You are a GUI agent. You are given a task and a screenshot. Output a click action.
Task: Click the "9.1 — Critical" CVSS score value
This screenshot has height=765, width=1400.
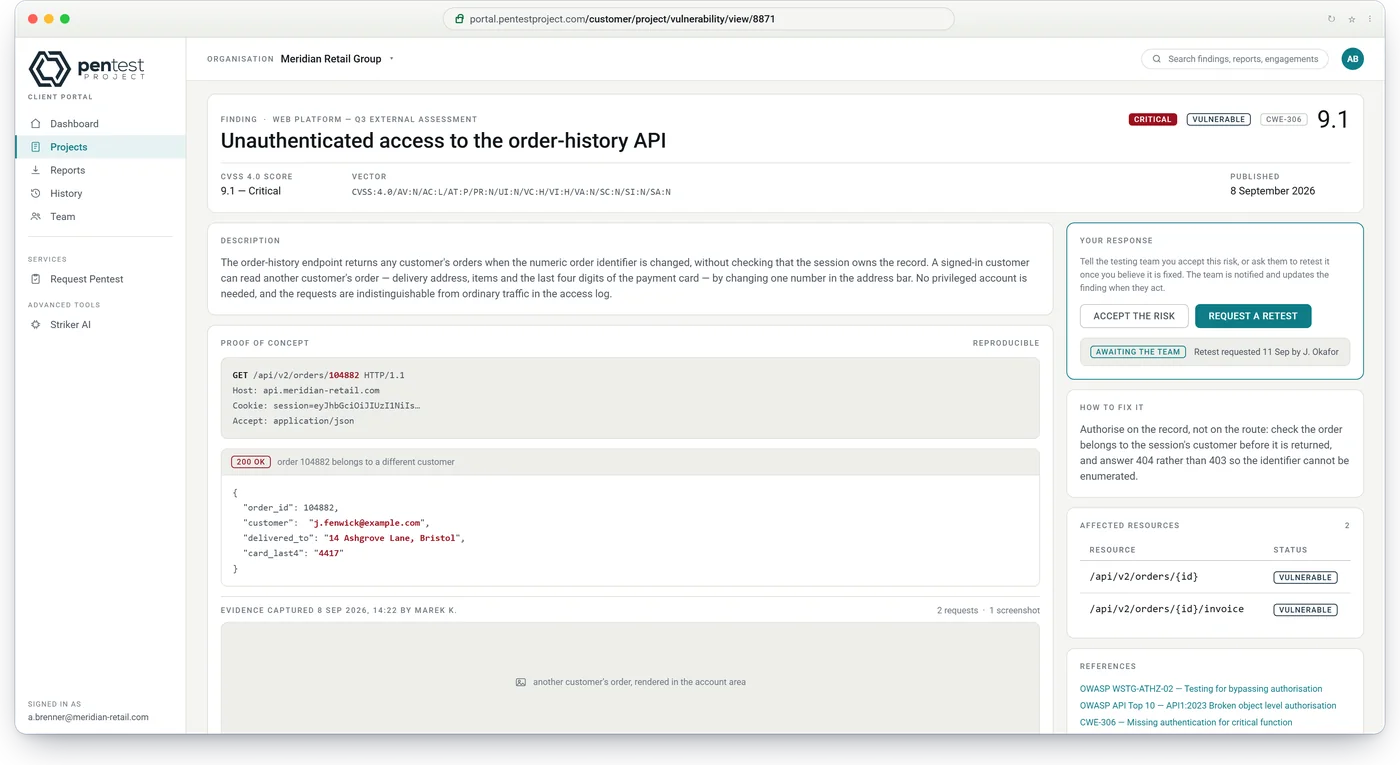[x=251, y=191]
